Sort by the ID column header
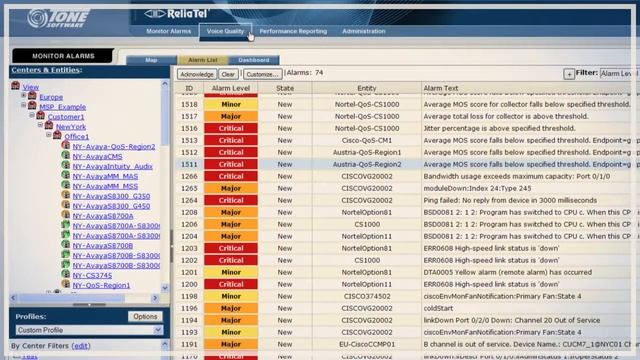The height and width of the screenshot is (360, 640). click(x=189, y=88)
